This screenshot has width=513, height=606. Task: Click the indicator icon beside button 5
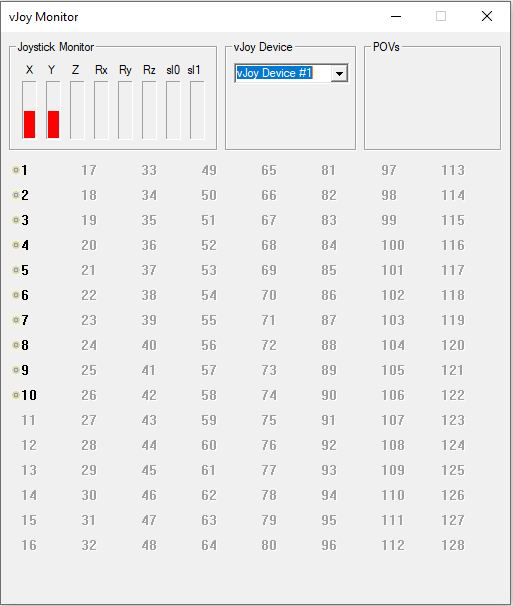pyautogui.click(x=16, y=270)
